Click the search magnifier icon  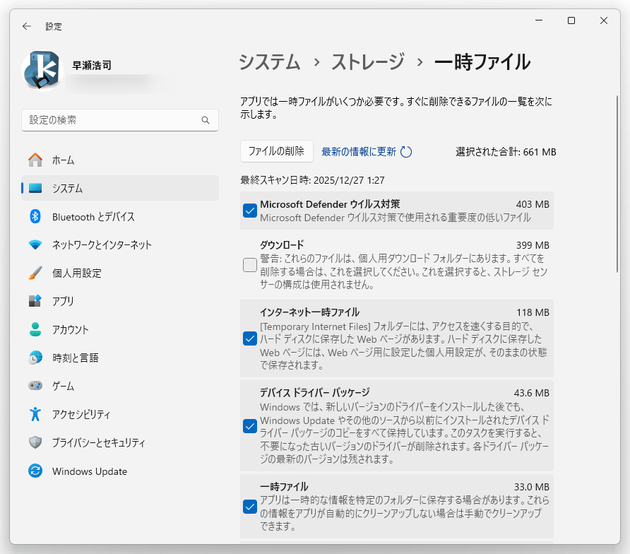pos(205,120)
